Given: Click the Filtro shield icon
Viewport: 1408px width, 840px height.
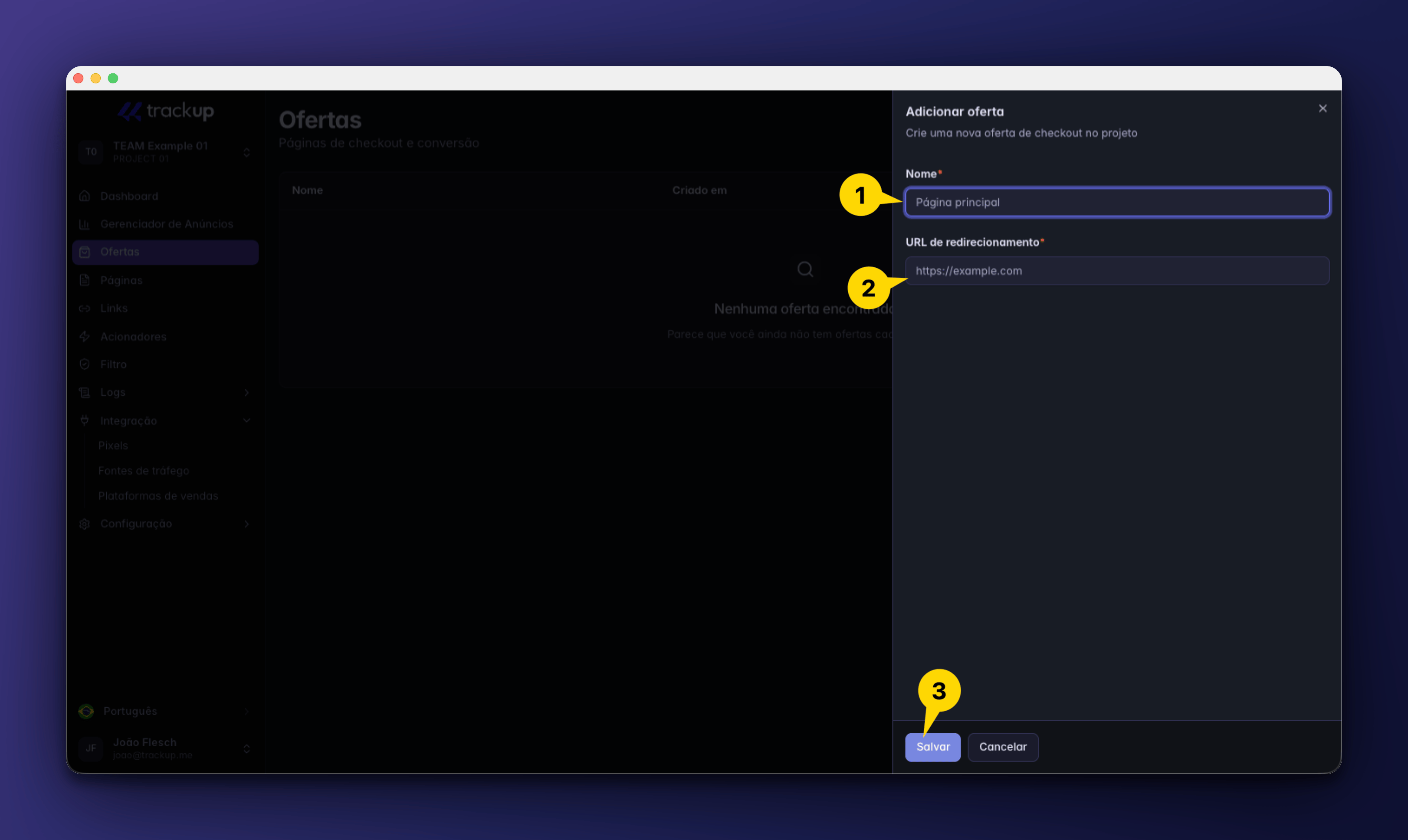Looking at the screenshot, I should pos(84,364).
